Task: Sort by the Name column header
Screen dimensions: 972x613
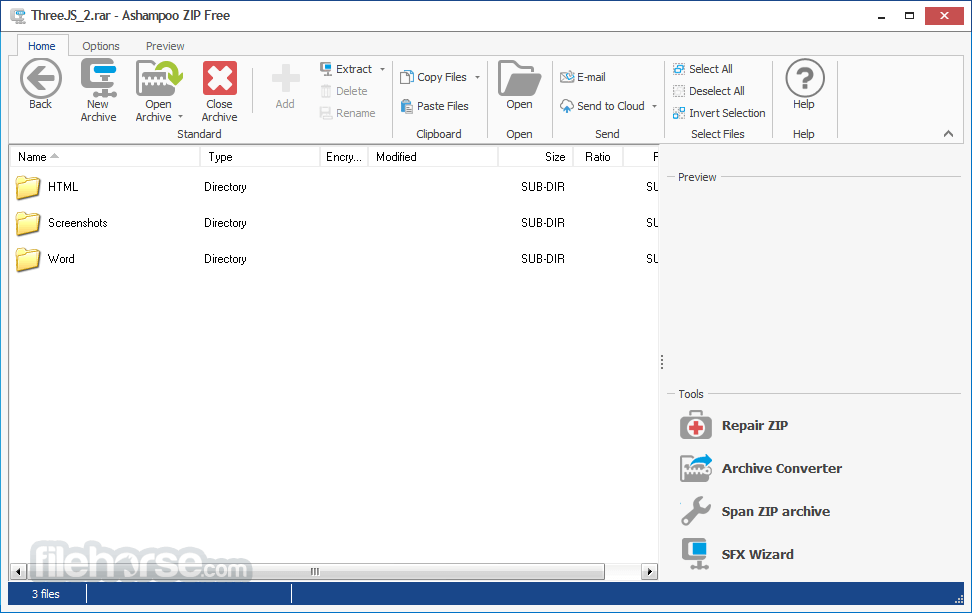Action: pyautogui.click(x=105, y=157)
